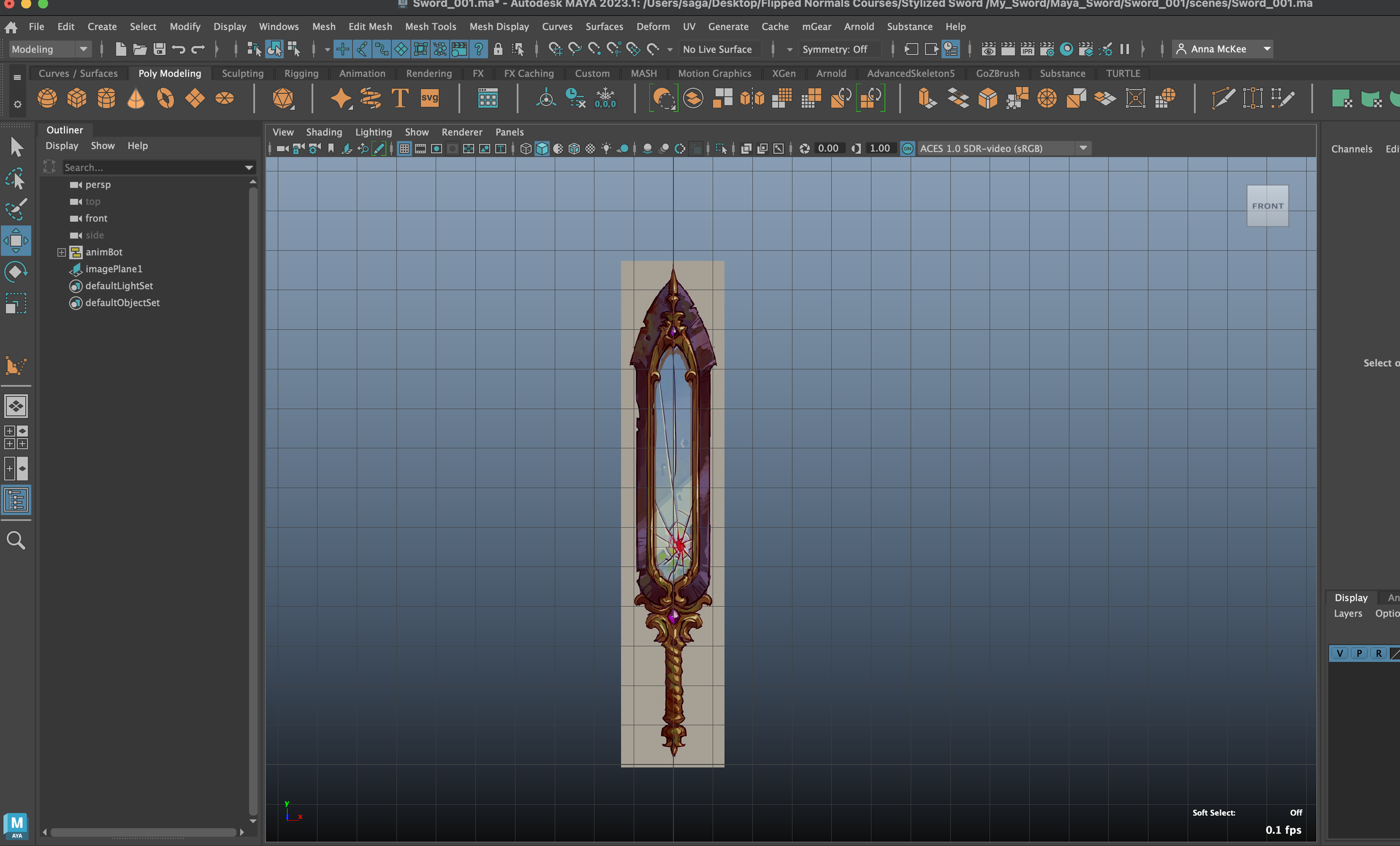The width and height of the screenshot is (1400, 846).
Task: Open the Modeling menu set dropdown
Action: tap(49, 49)
